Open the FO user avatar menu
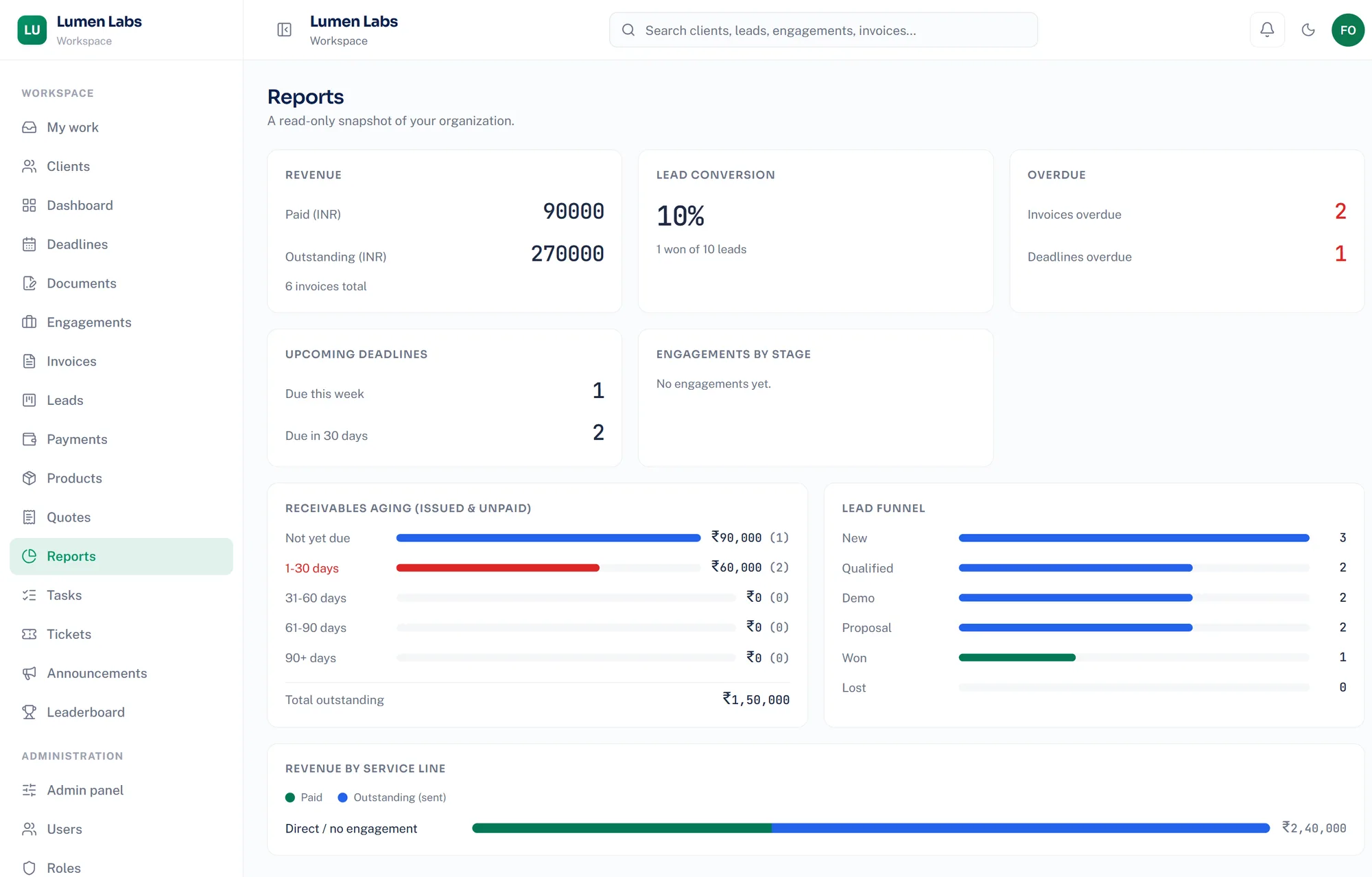This screenshot has height=877, width=1372. [1347, 30]
